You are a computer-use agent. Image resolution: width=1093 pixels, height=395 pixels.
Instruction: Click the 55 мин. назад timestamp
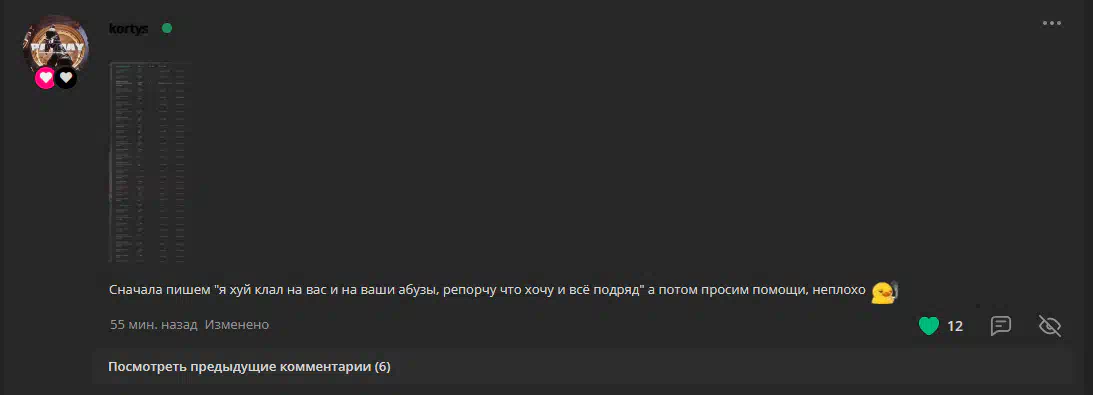(153, 325)
